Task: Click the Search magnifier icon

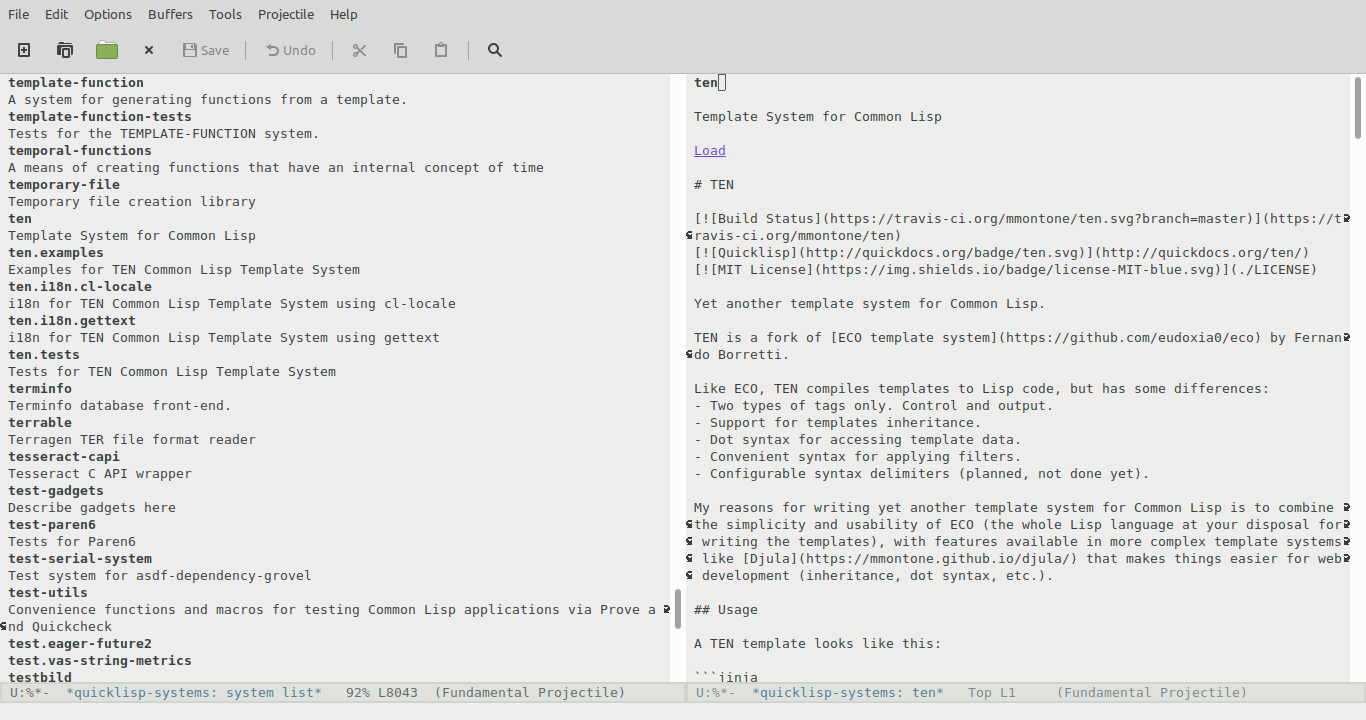Action: pyautogui.click(x=495, y=50)
